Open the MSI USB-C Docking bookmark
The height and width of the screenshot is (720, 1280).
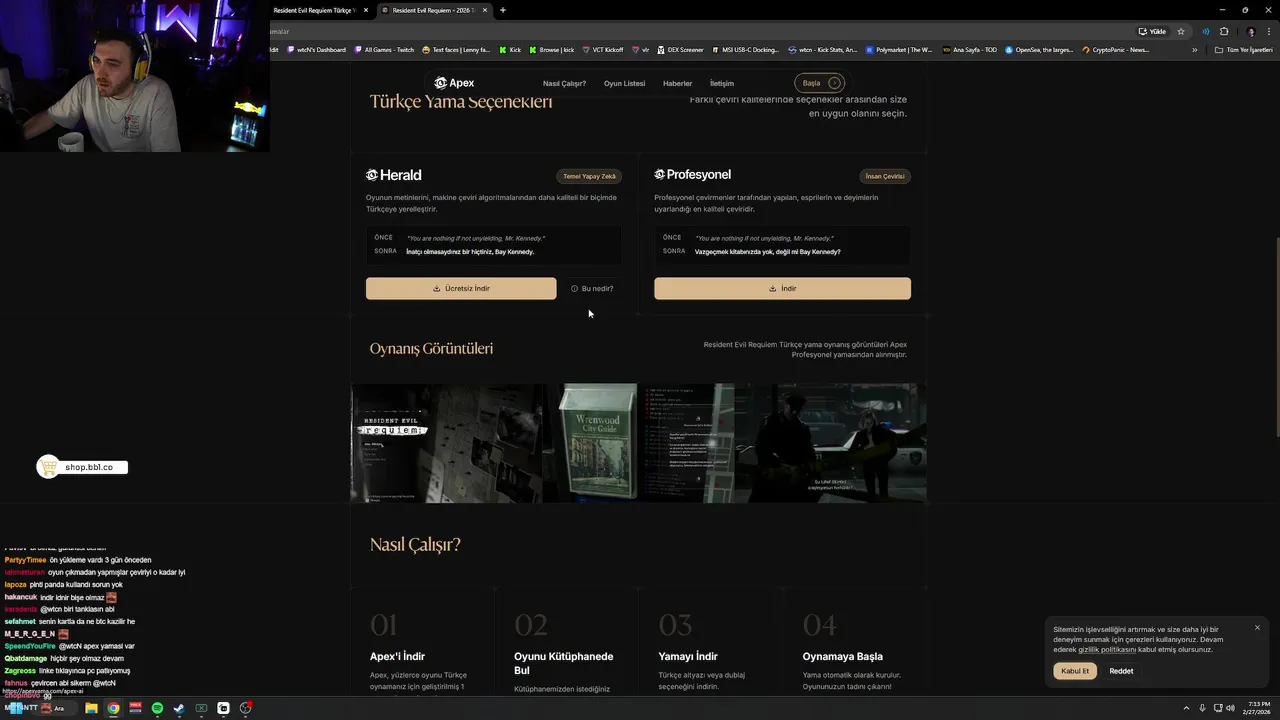point(745,49)
